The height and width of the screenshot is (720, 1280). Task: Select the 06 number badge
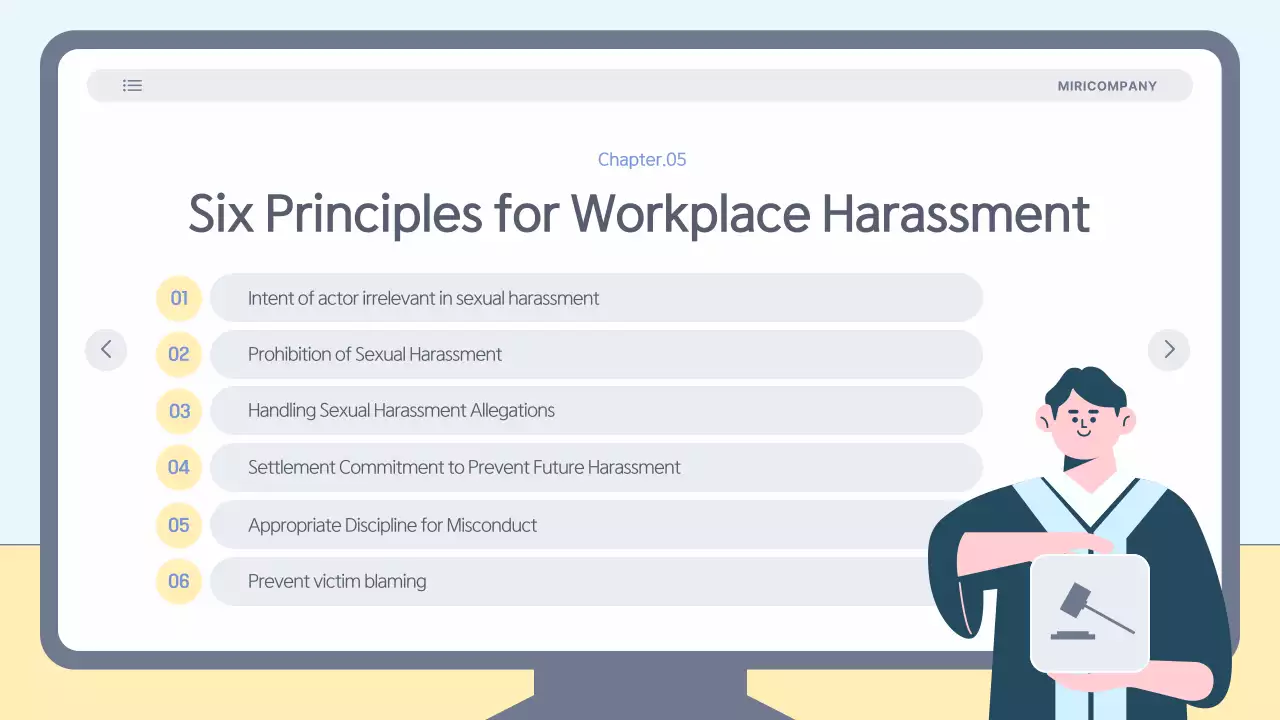[179, 581]
